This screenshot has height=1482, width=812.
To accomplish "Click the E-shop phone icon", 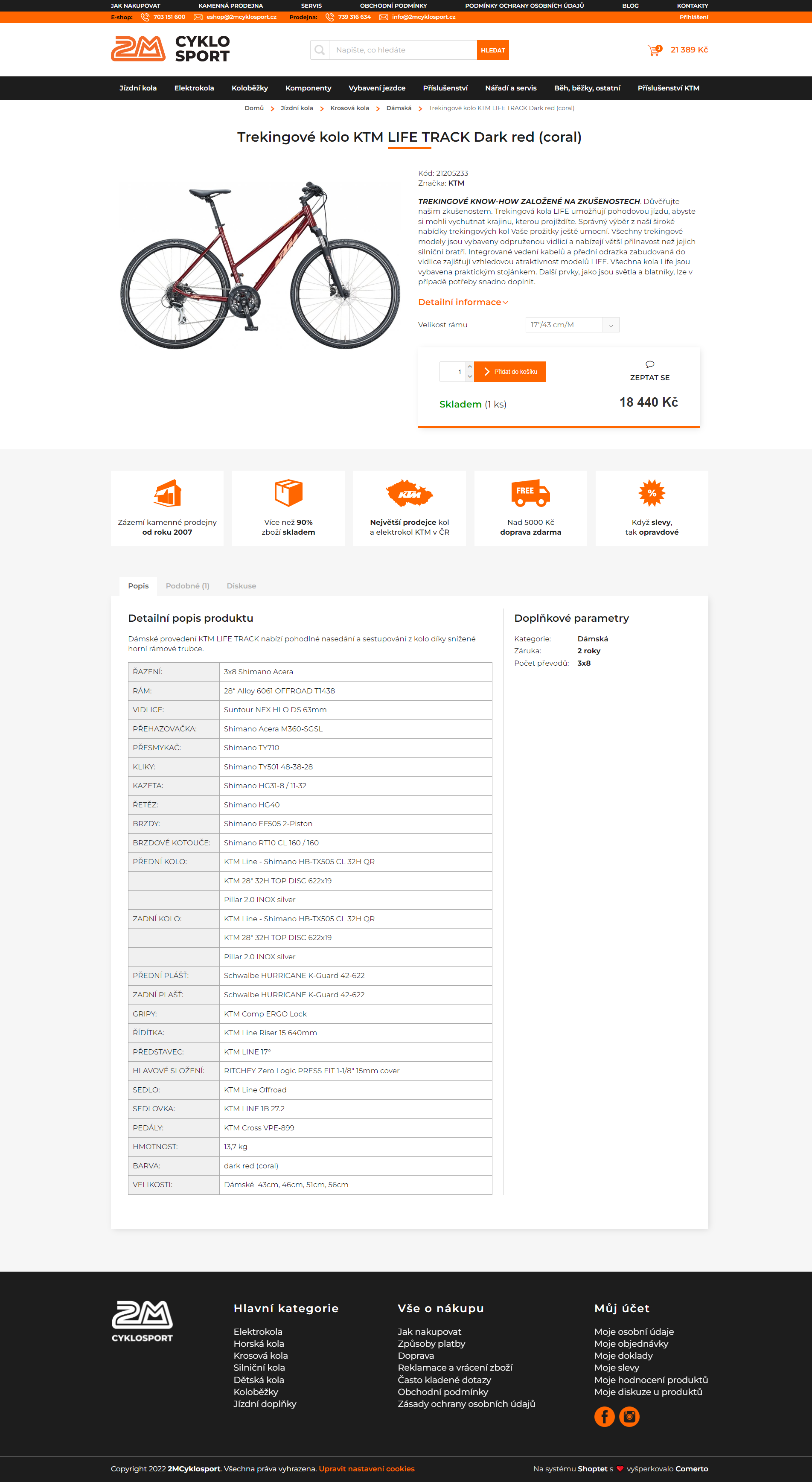I will click(x=145, y=17).
